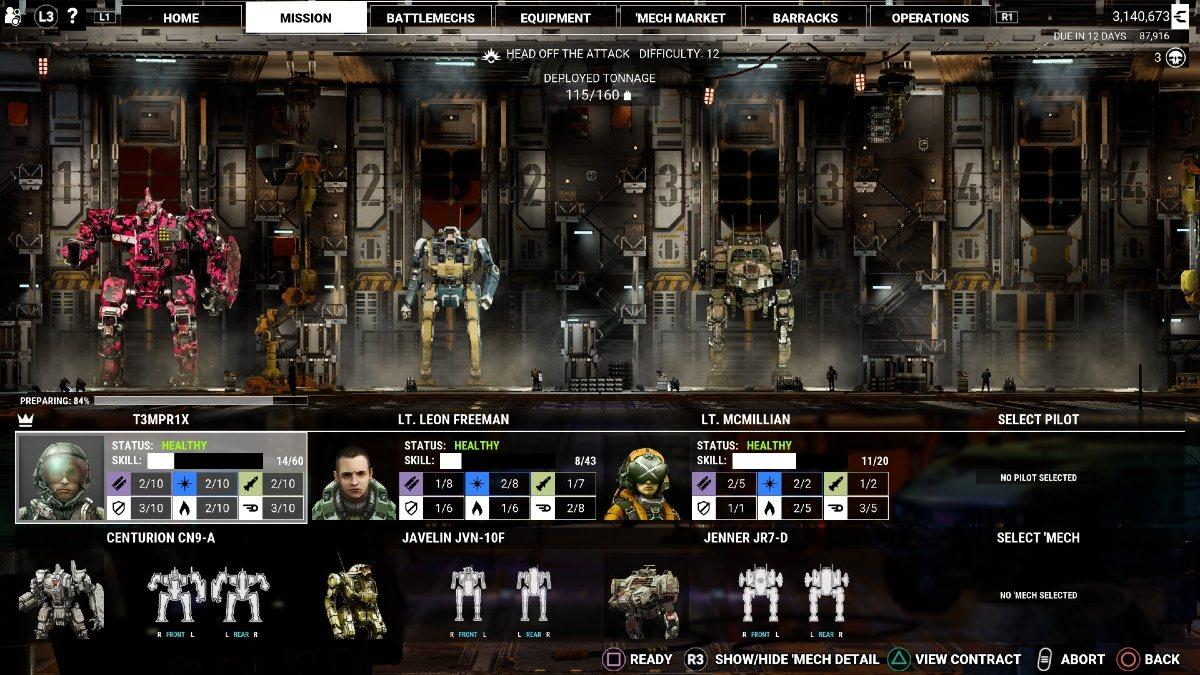Click Lt. McMillian's green missile skill icon
Viewport: 1200px width, 675px height.
[835, 485]
